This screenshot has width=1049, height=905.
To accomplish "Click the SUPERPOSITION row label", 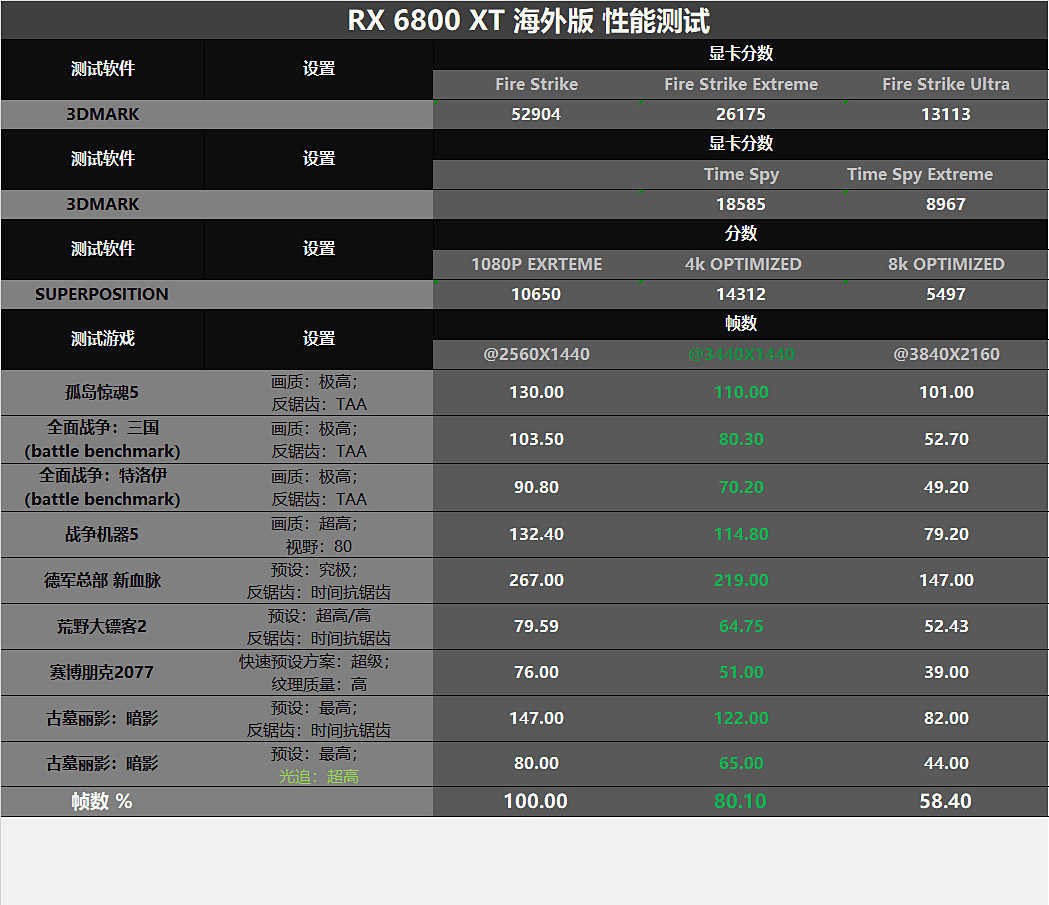I will 102,294.
